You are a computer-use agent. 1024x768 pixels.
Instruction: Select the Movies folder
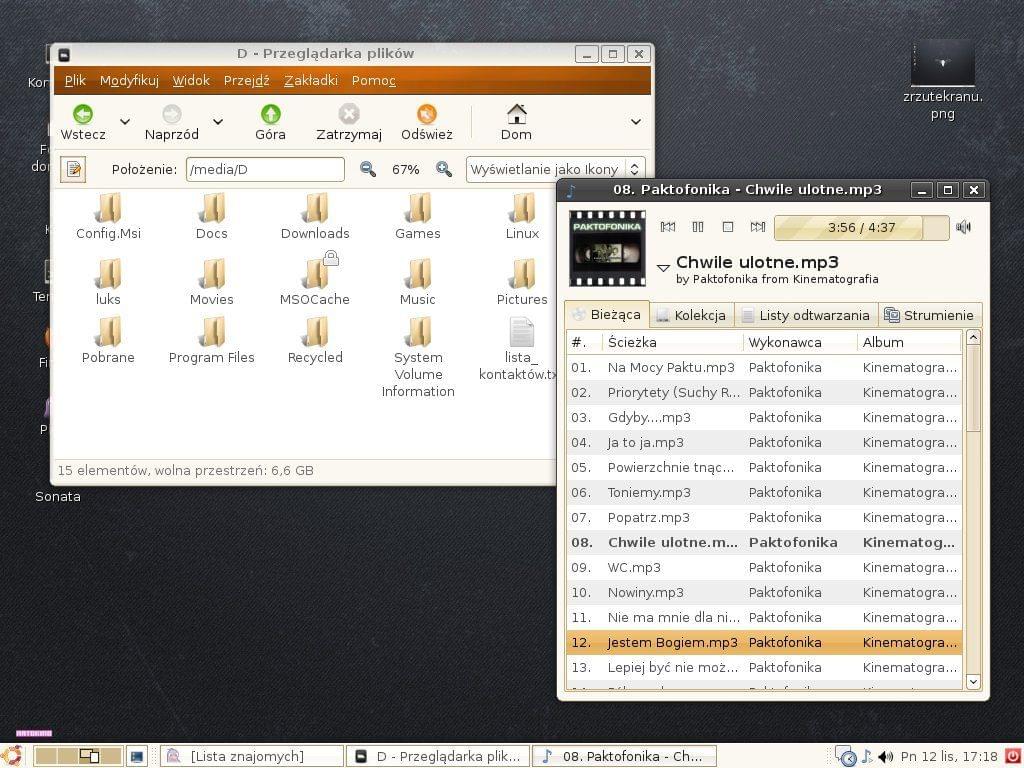click(212, 283)
